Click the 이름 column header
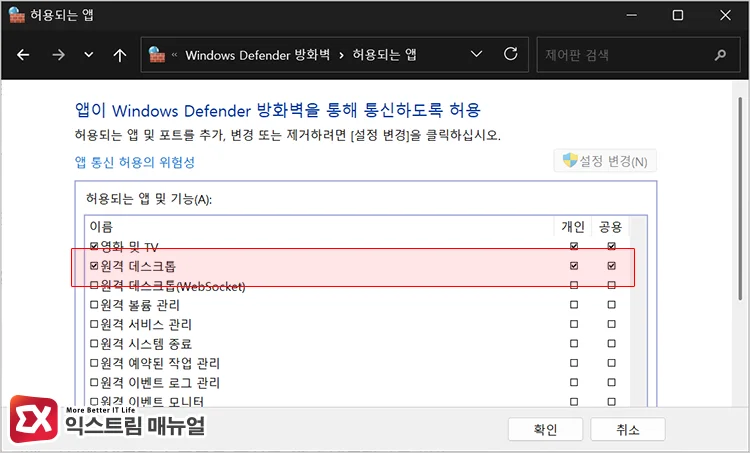The width and height of the screenshot is (750, 453). 101,226
